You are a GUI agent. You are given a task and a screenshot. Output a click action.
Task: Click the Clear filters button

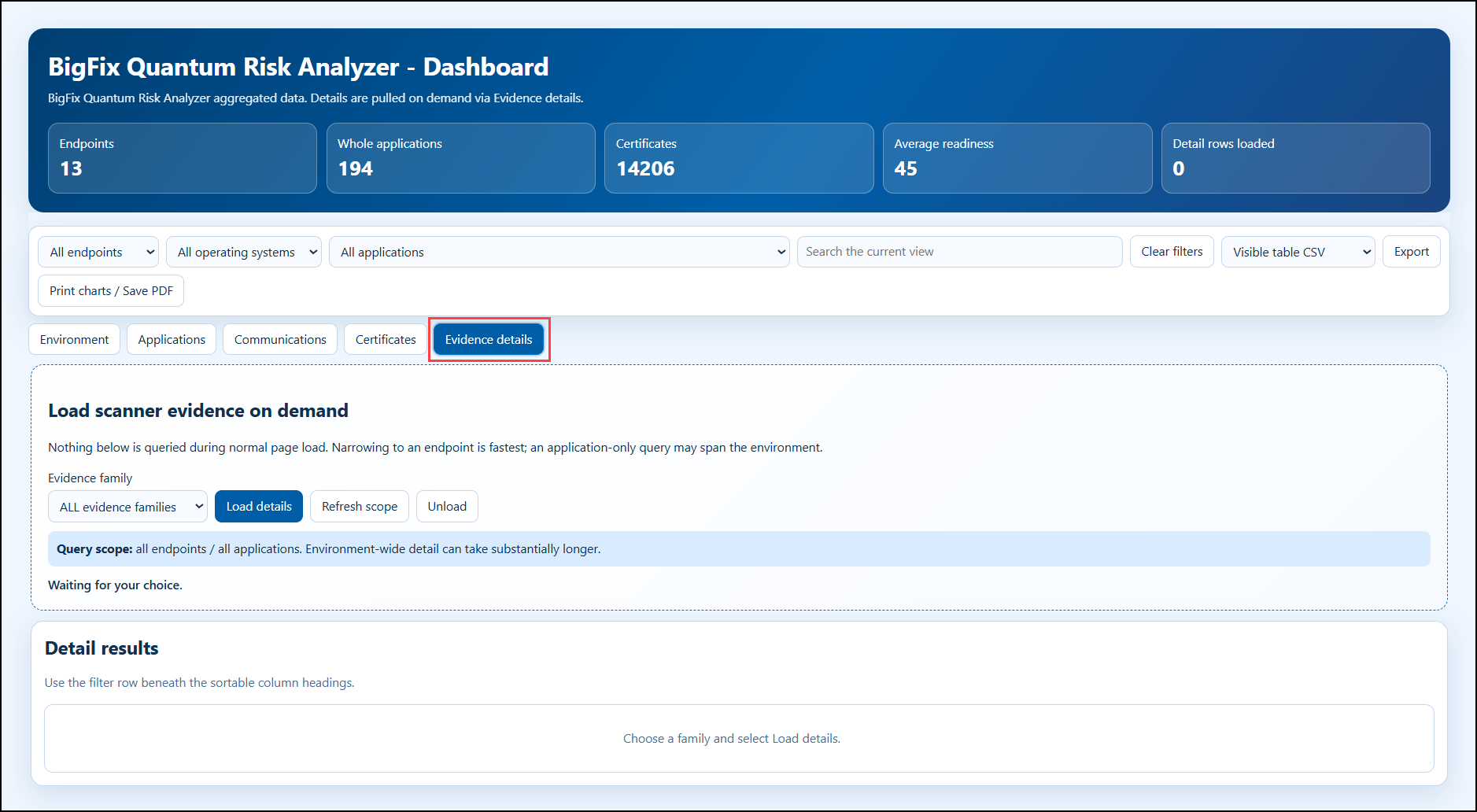pos(1172,252)
